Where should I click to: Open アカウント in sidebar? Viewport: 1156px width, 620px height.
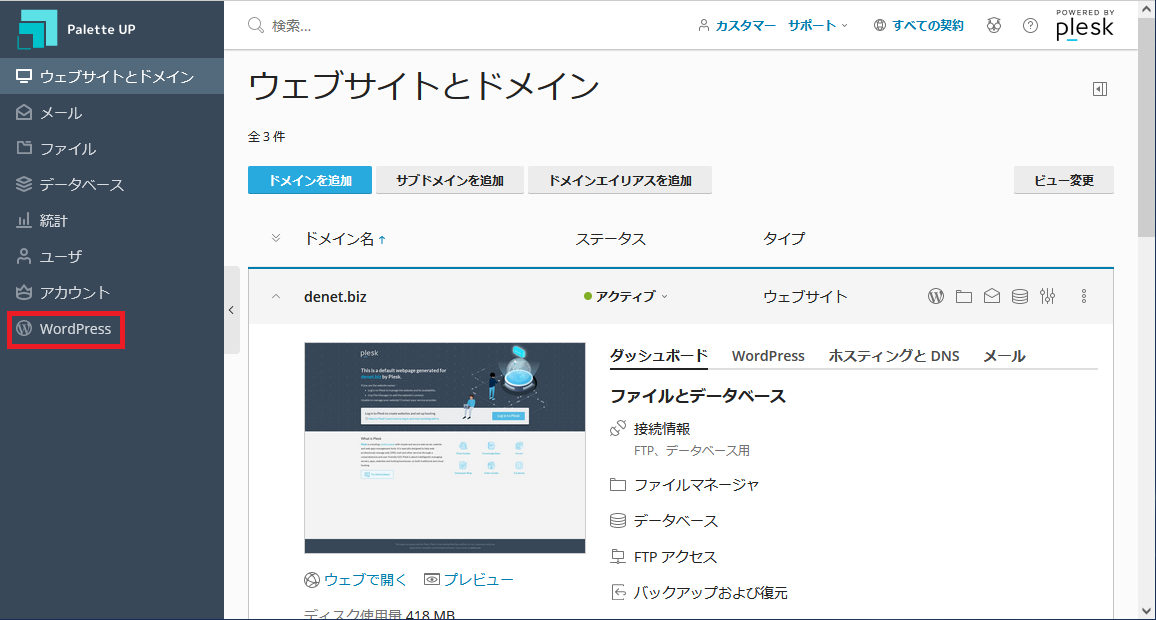click(111, 293)
